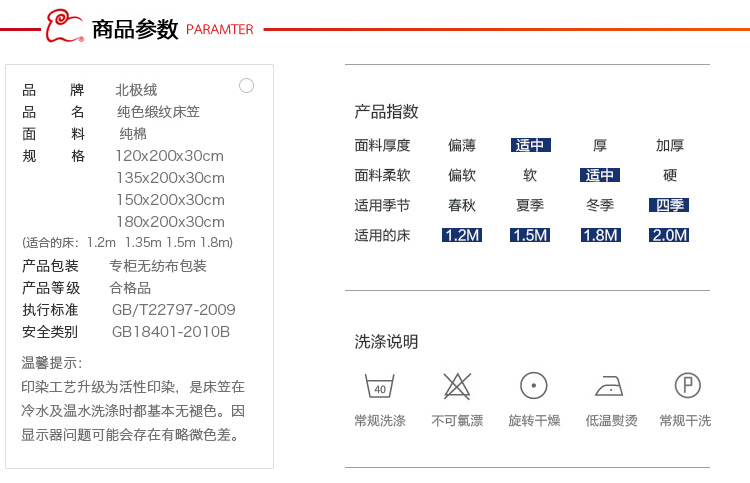The height and width of the screenshot is (483, 750).
Task: Click the 洗涤说明 section title
Action: pyautogui.click(x=386, y=341)
